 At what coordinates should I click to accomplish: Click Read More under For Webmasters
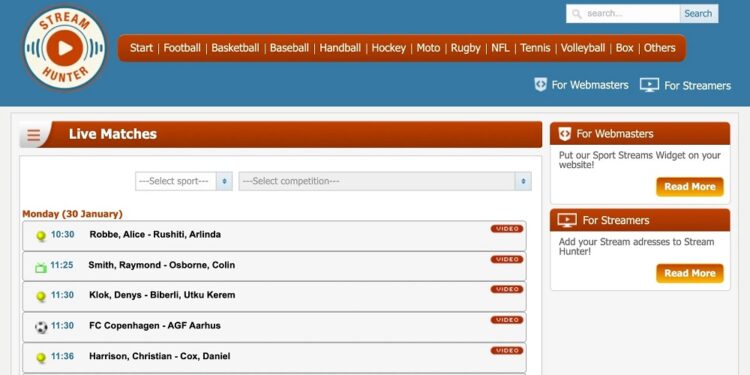690,187
